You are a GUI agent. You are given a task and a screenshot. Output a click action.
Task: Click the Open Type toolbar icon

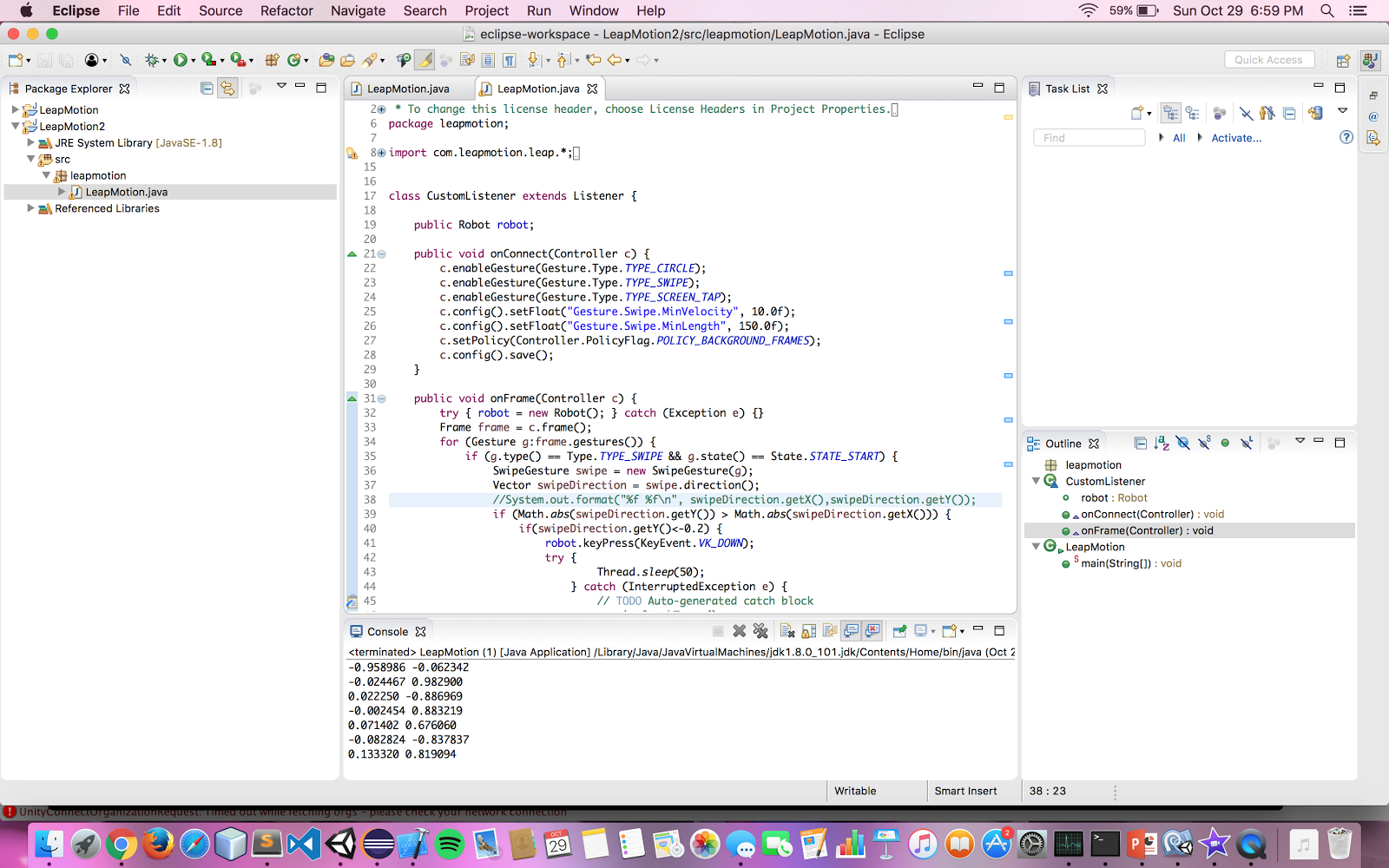(326, 60)
